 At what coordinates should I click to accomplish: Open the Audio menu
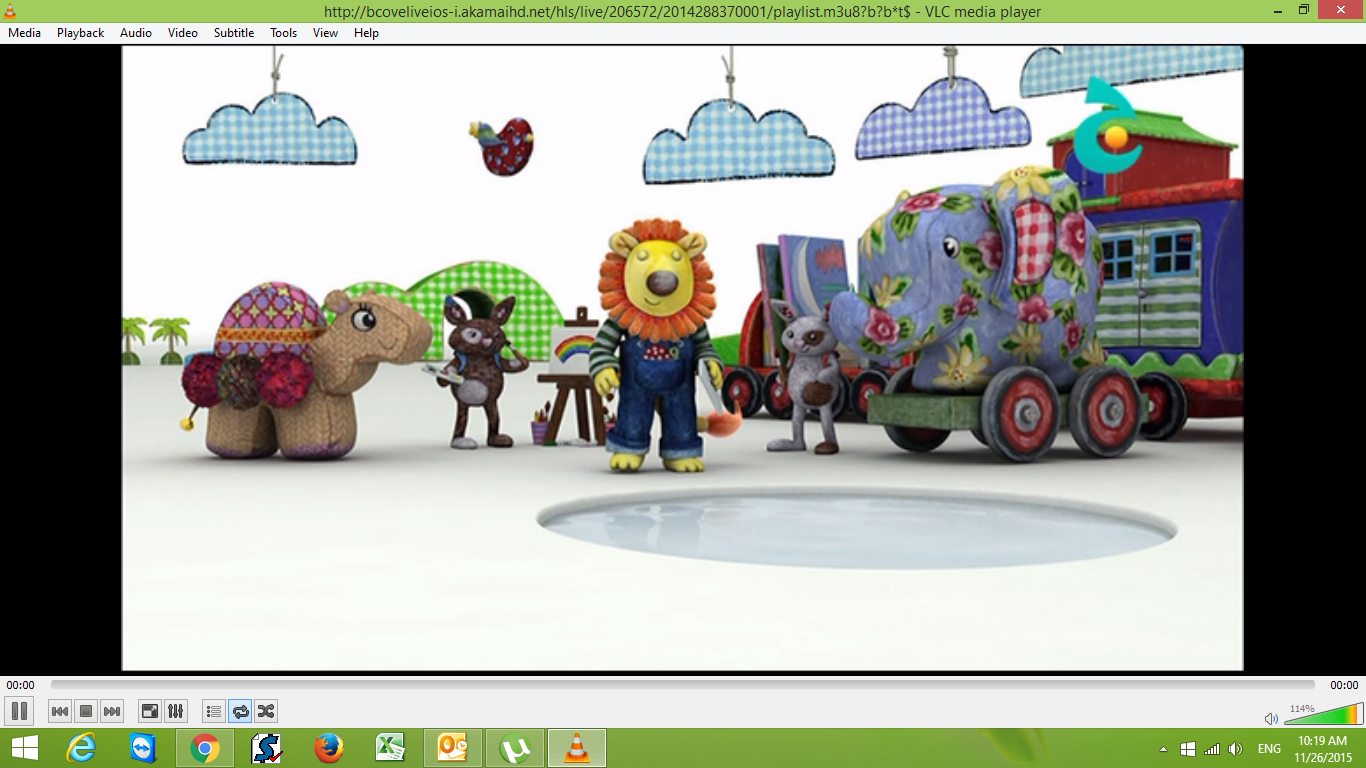pos(136,33)
